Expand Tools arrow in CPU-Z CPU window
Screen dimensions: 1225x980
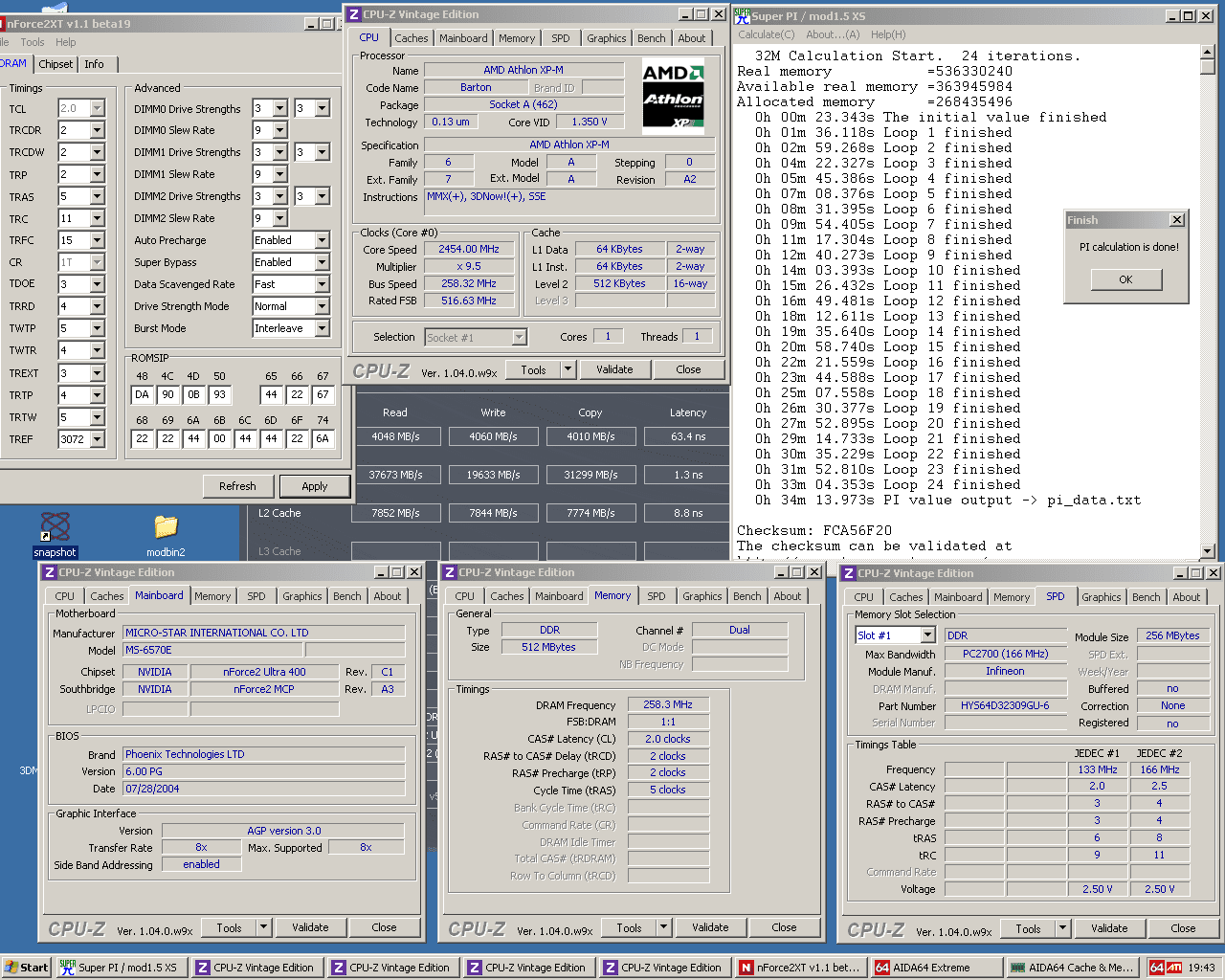568,369
